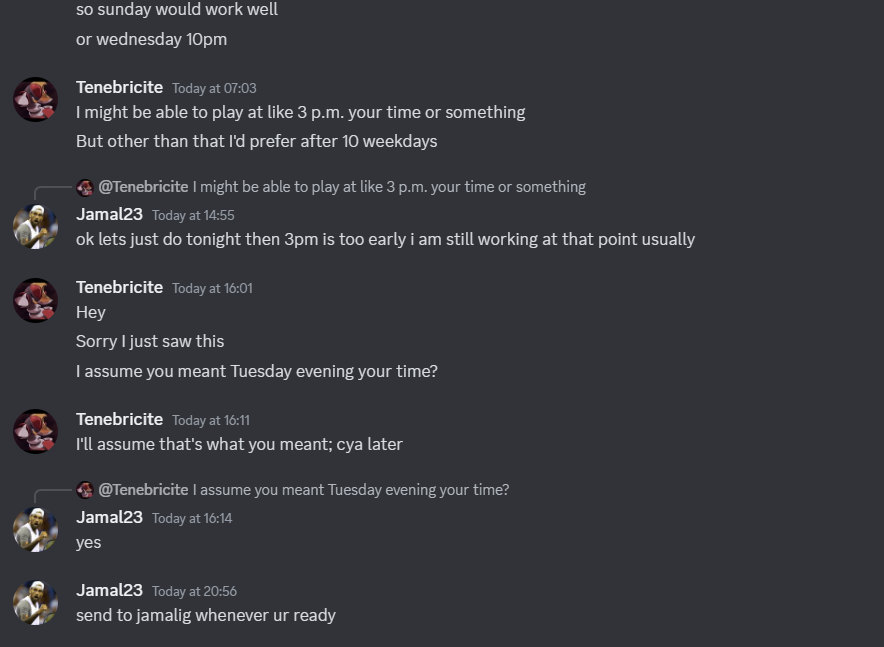Click the "Today at 16:11" timestamp
Screen dimensions: 884x647
pos(212,420)
